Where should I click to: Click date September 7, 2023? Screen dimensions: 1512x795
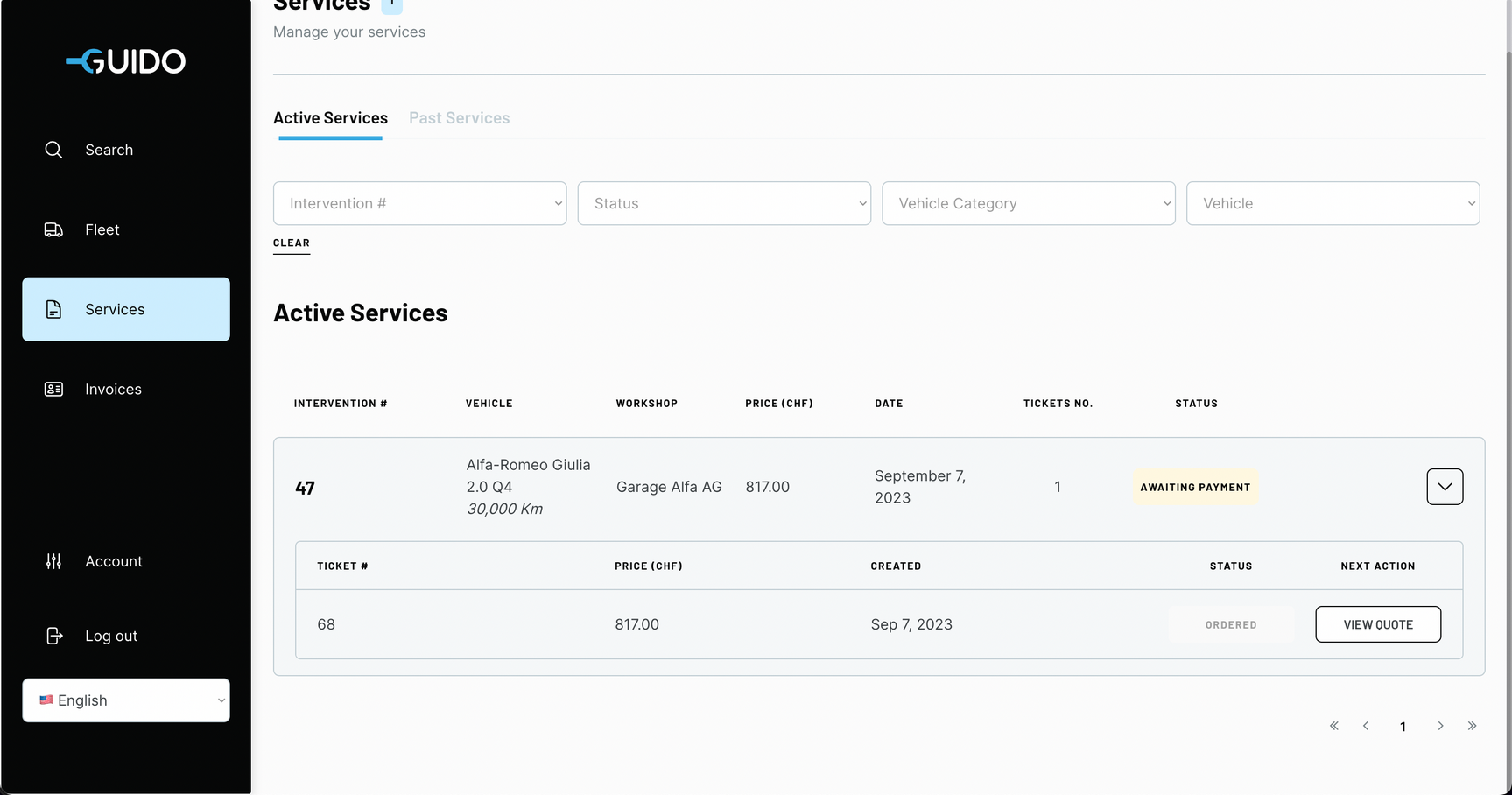919,487
